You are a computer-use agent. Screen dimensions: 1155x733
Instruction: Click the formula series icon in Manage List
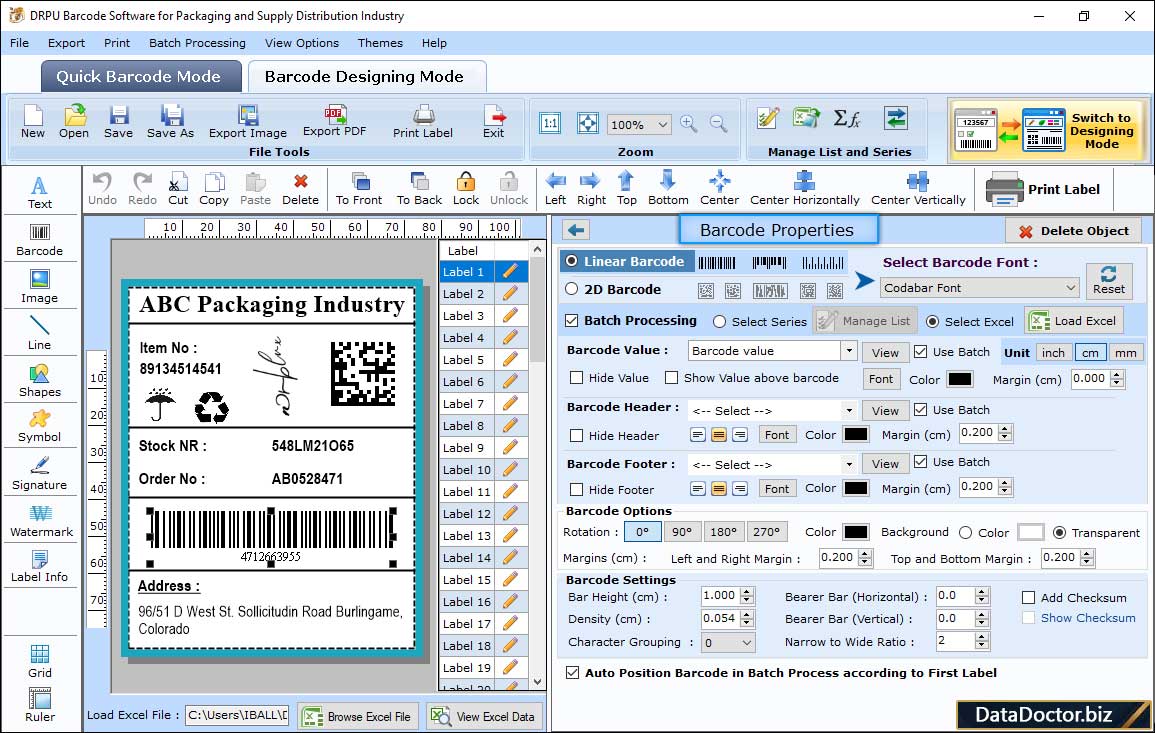coord(846,118)
